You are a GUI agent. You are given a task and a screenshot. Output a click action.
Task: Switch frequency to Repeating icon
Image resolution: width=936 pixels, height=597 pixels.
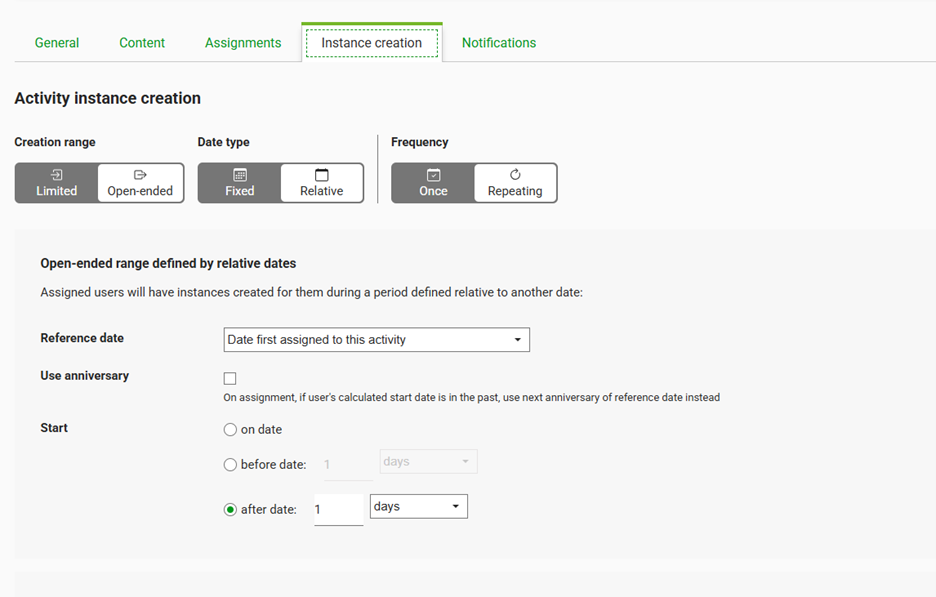pos(515,175)
